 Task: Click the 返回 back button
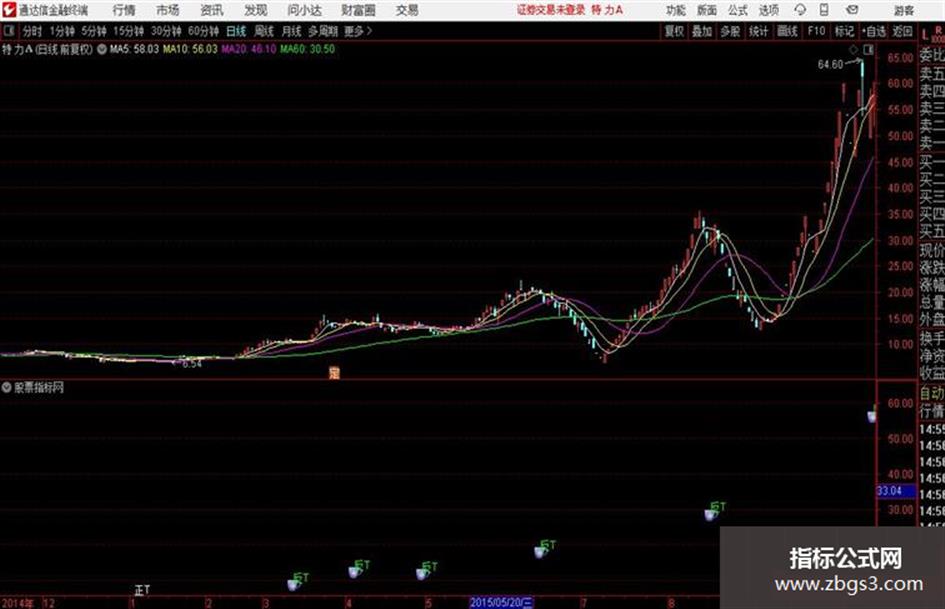pos(902,31)
